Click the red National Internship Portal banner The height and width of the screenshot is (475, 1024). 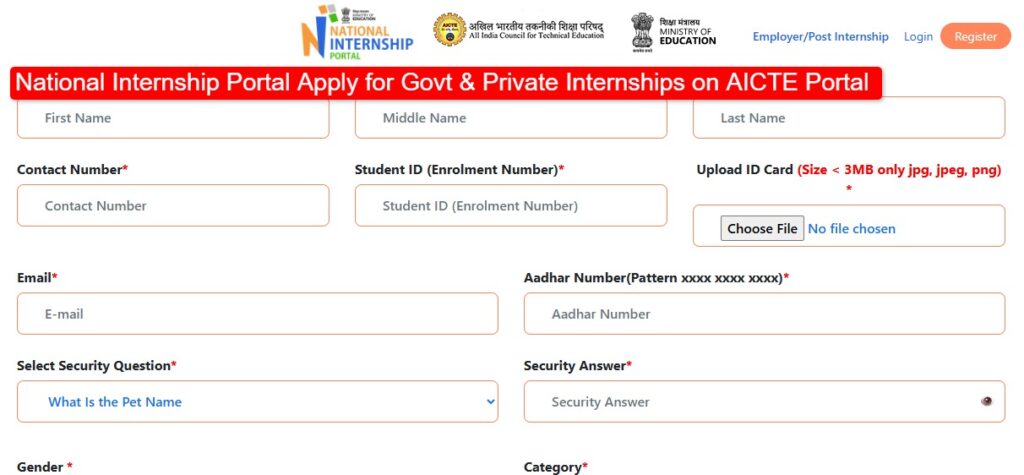click(x=445, y=83)
